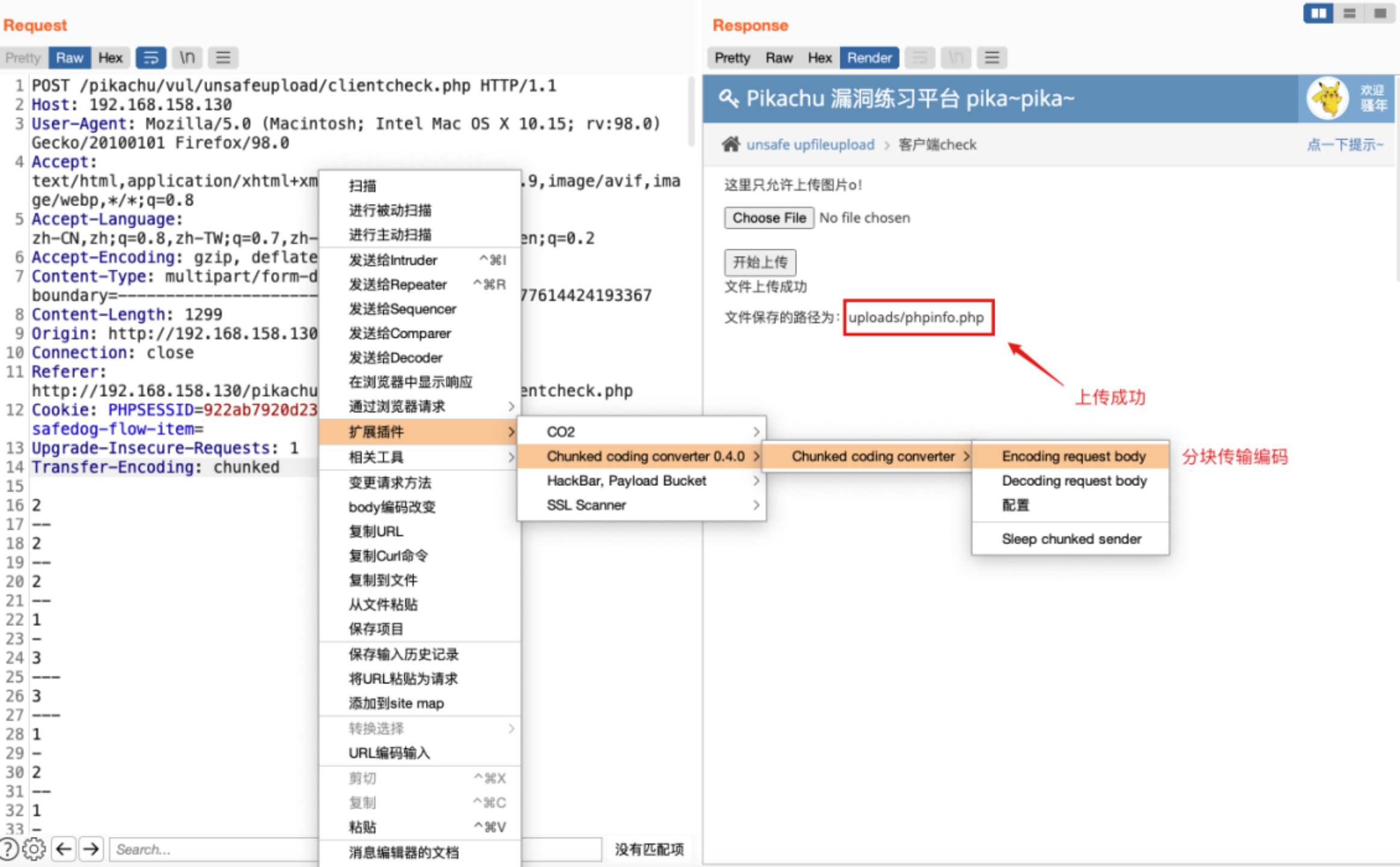Select 发送给Repeater menu entry

point(419,284)
